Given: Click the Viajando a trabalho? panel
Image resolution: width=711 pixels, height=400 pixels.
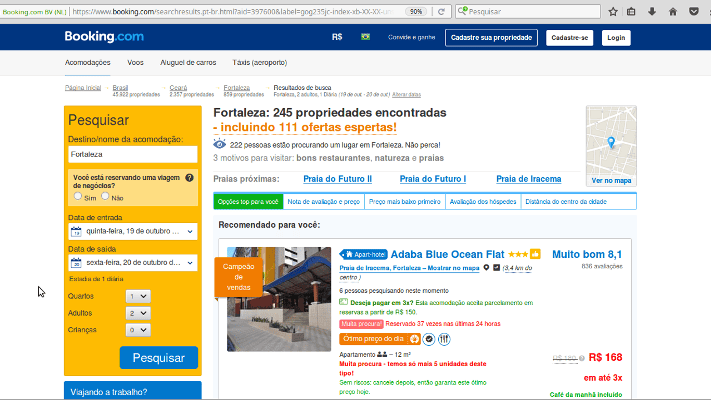Looking at the screenshot, I should pyautogui.click(x=133, y=391).
